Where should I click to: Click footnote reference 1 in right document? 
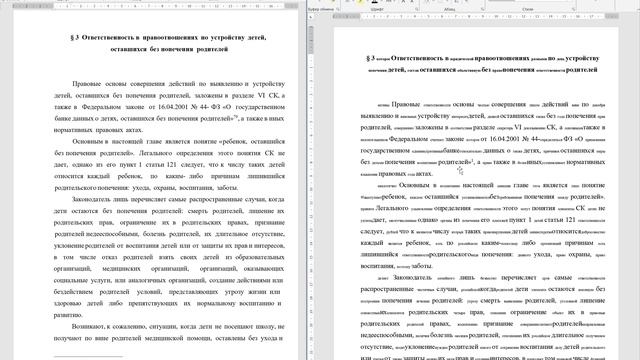click(x=472, y=160)
